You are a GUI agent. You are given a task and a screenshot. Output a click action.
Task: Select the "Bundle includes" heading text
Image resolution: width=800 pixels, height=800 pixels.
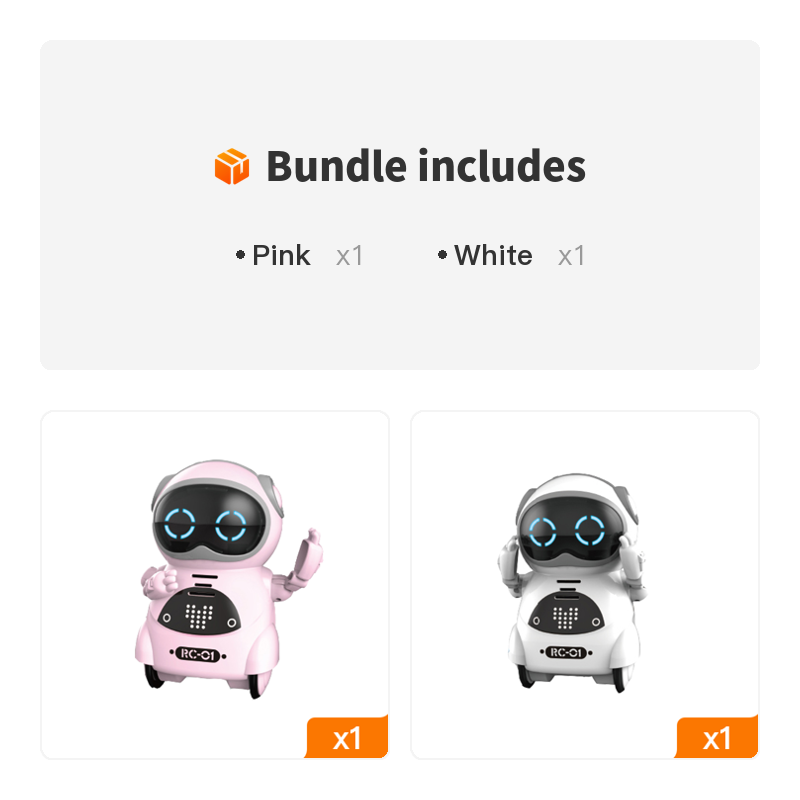pos(426,166)
